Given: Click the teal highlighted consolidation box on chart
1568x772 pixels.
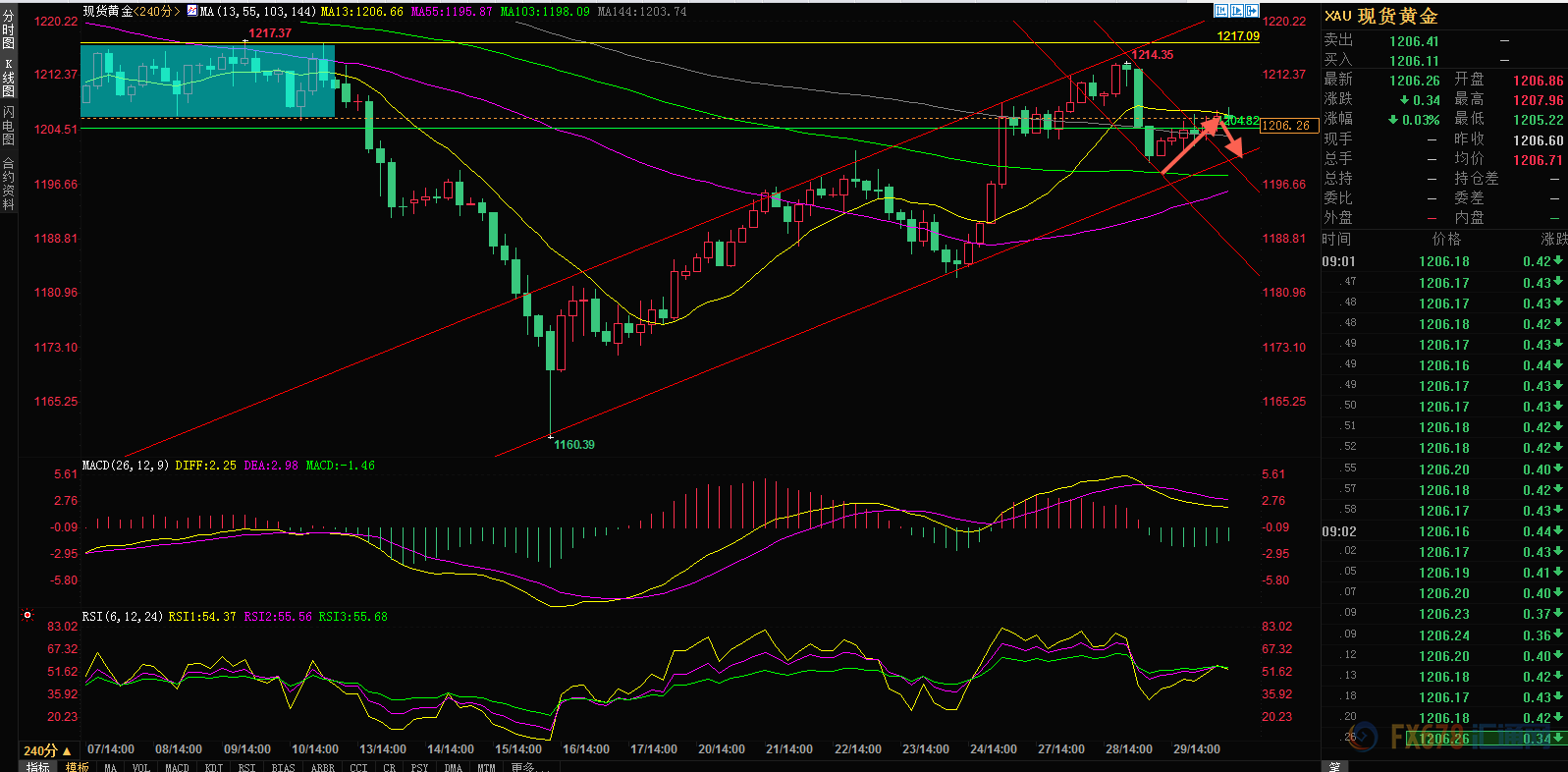Looking at the screenshot, I should click(x=207, y=81).
